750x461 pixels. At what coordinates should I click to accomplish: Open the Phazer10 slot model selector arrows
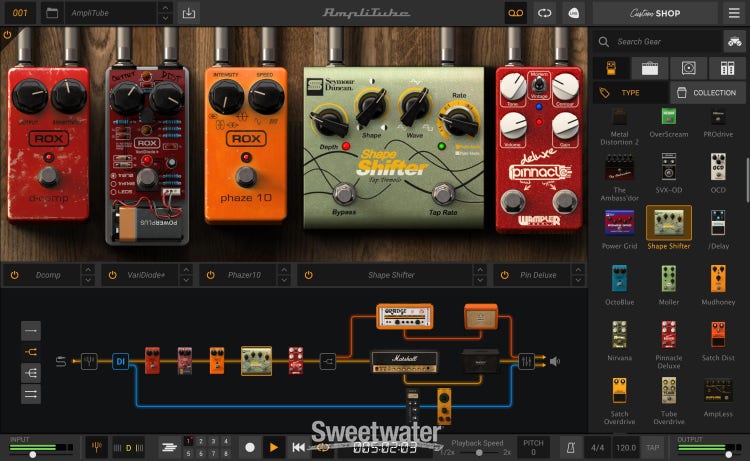coord(284,275)
